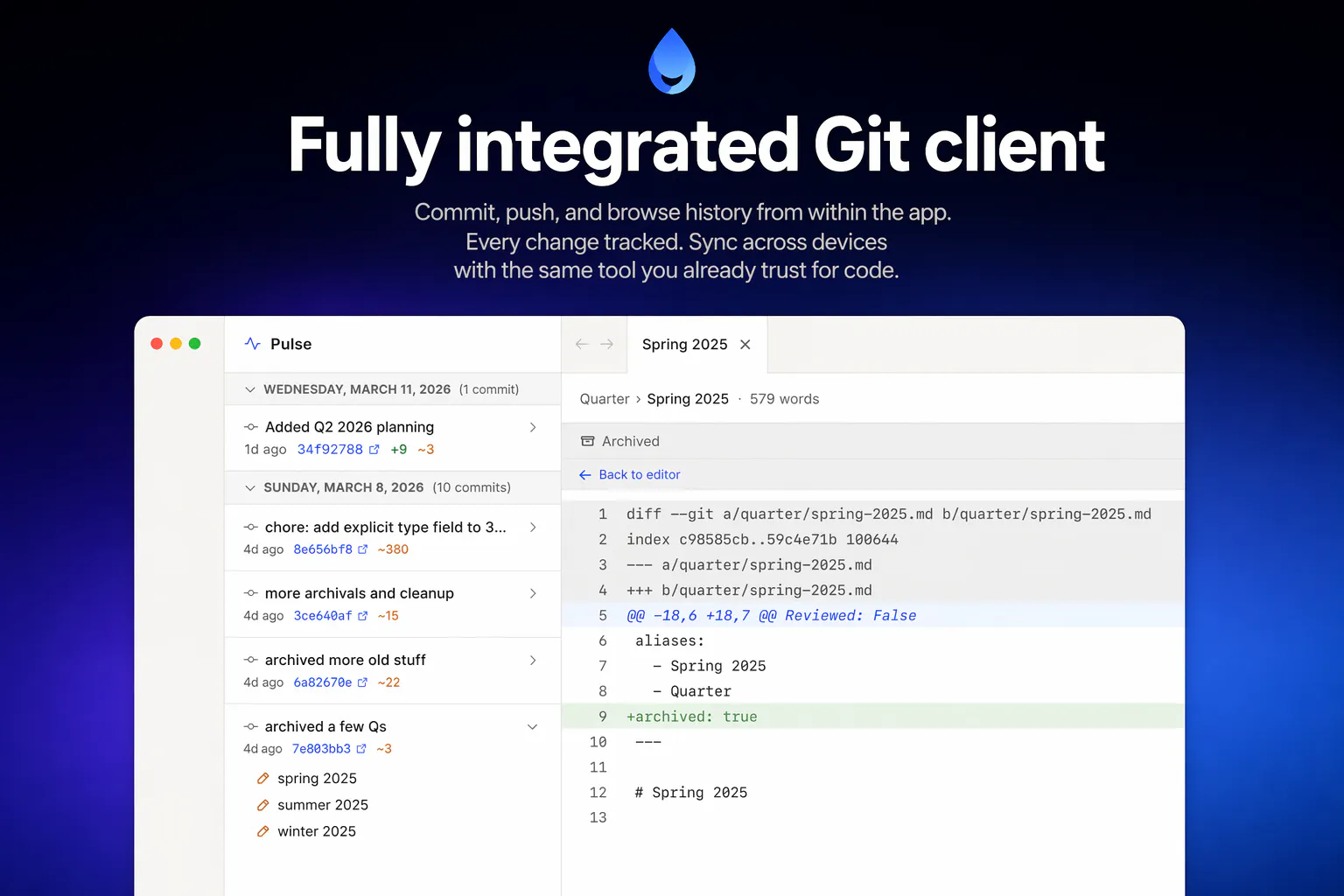The width and height of the screenshot is (1344, 896).
Task: Click the green maximize window button
Action: 195,344
